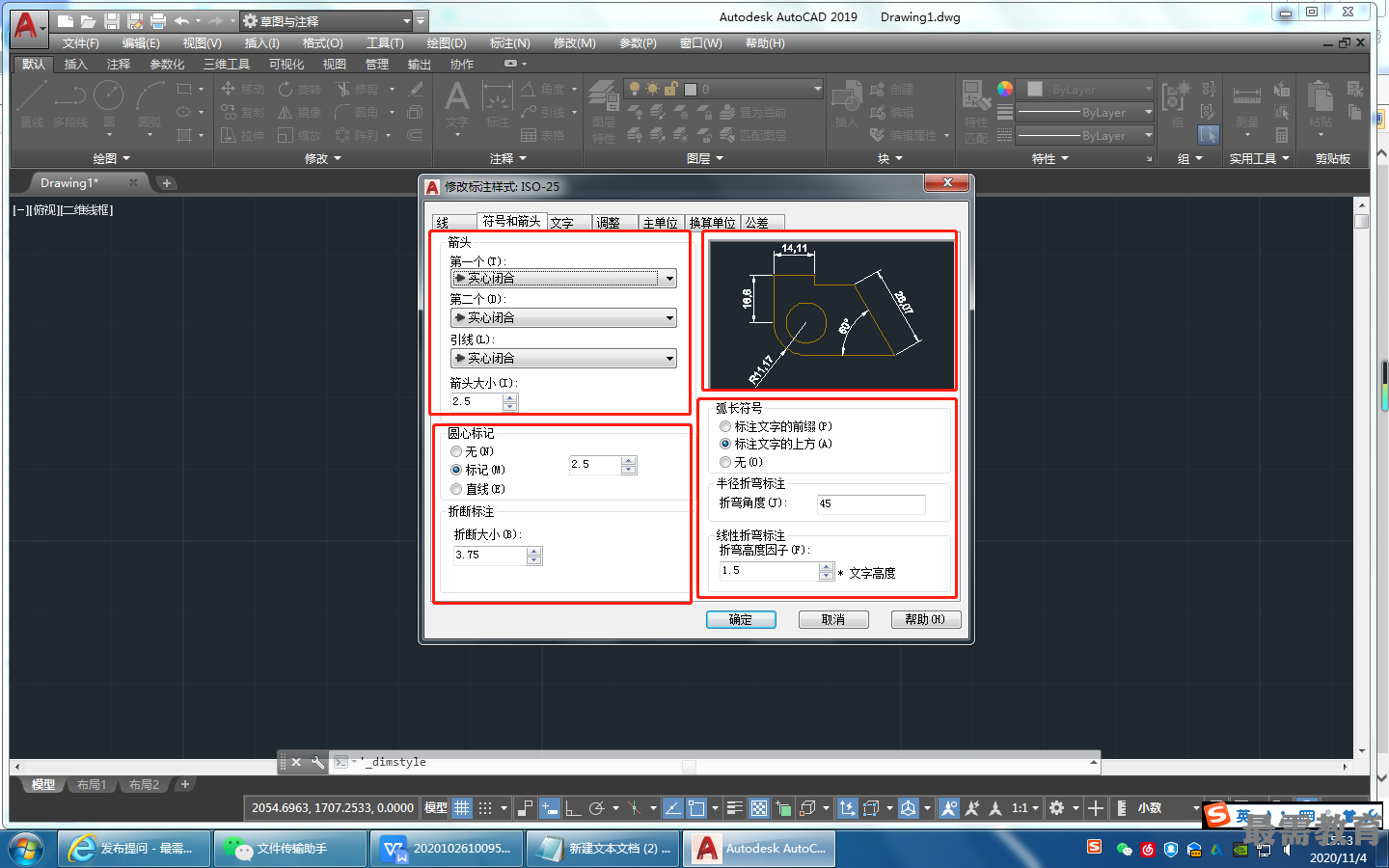
Task: Toggle grid display icon in status bar
Action: (x=462, y=808)
